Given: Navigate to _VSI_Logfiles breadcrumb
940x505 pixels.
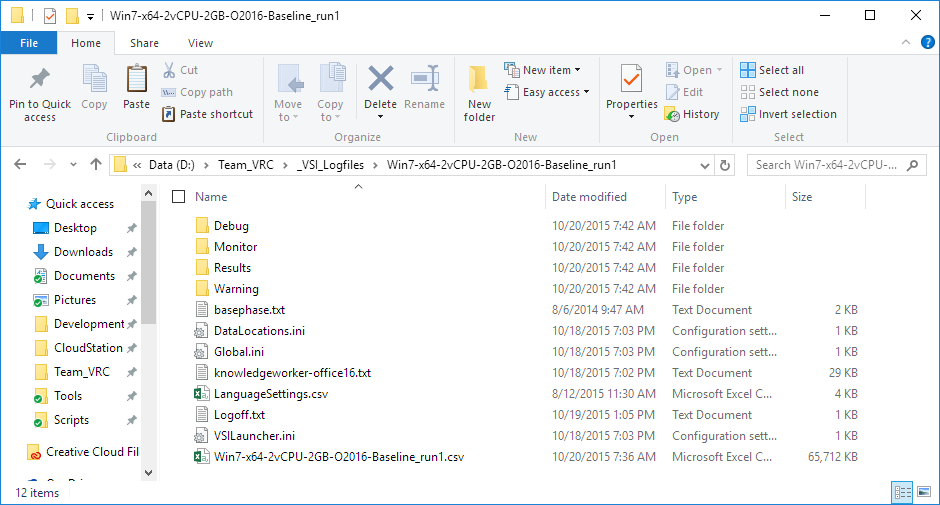Looking at the screenshot, I should (330, 165).
